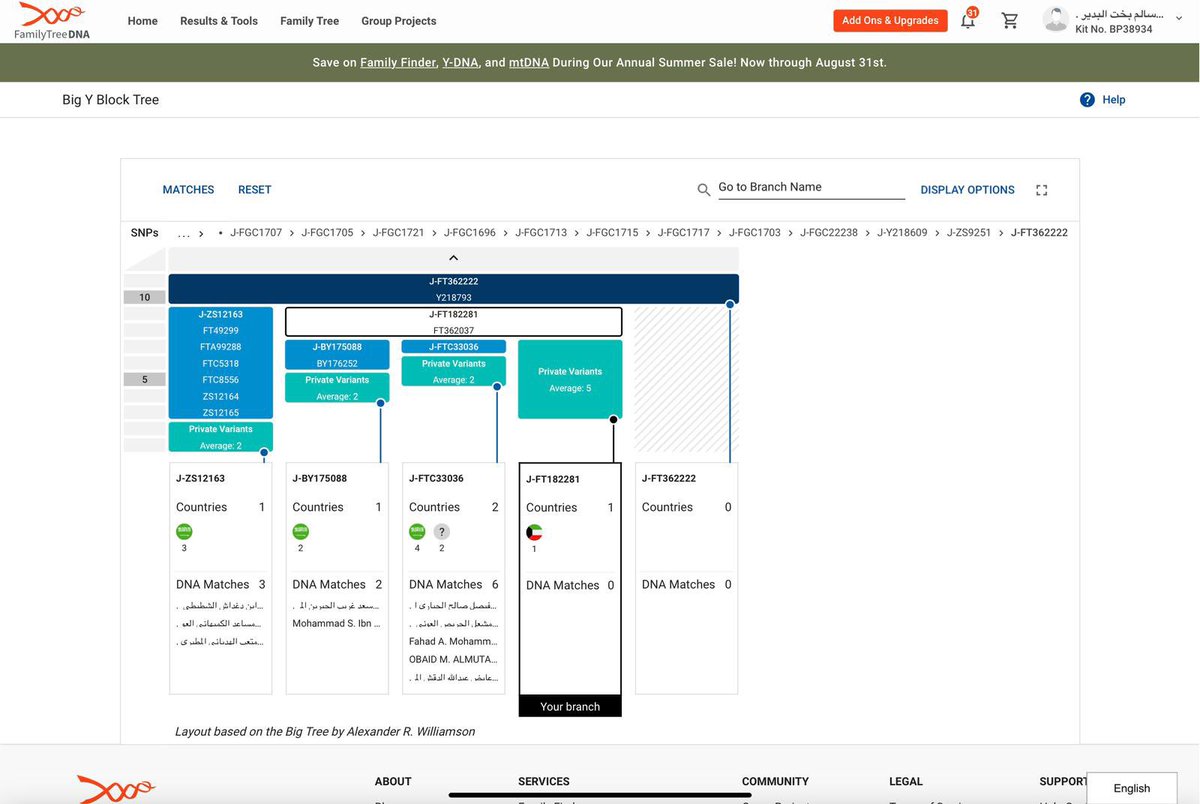The image size is (1200, 804).
Task: Click the search magnifier icon
Action: pos(704,189)
